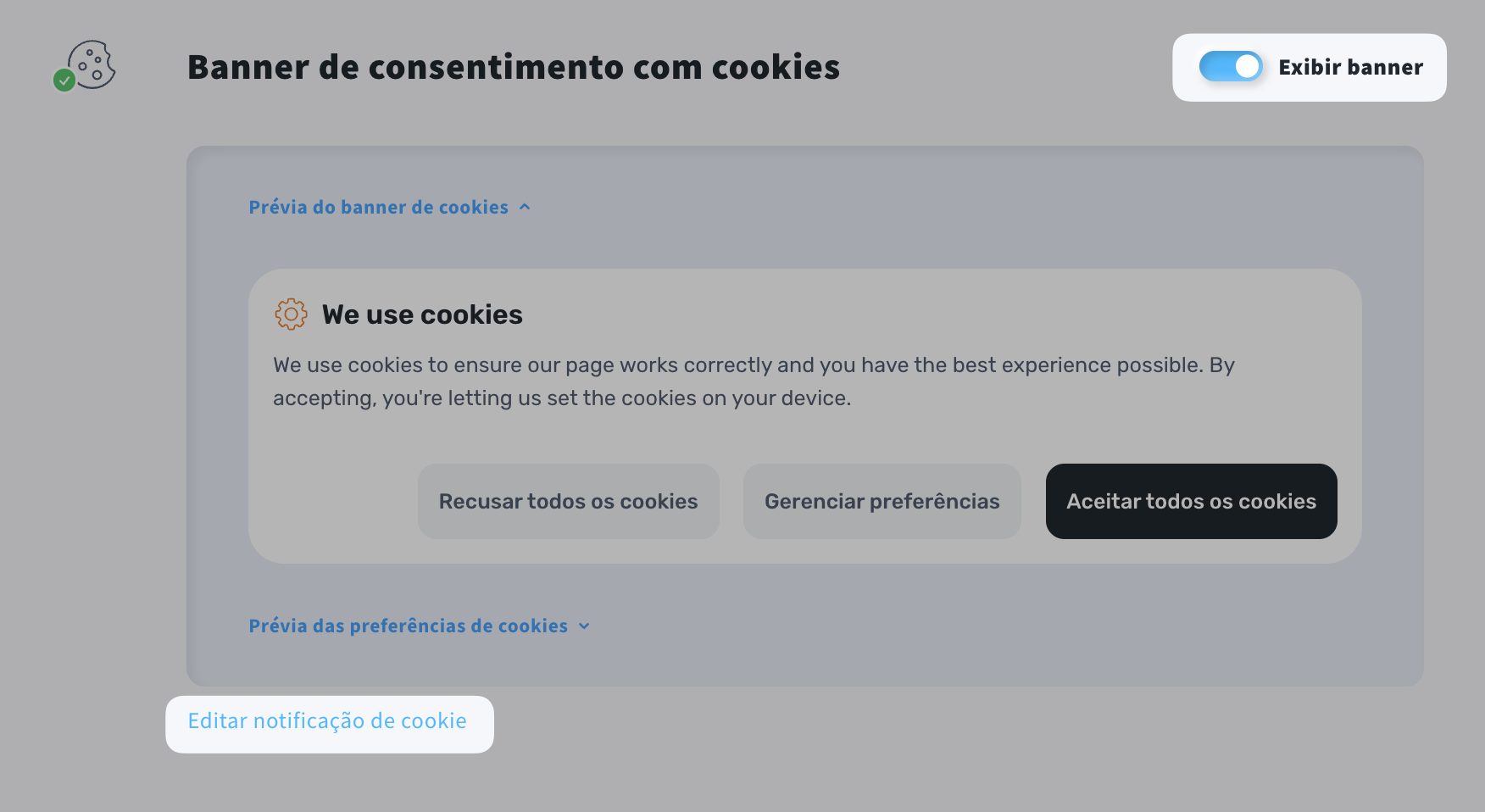Click the down chevron after preferences preview title
This screenshot has height=812, width=1485.
point(584,626)
